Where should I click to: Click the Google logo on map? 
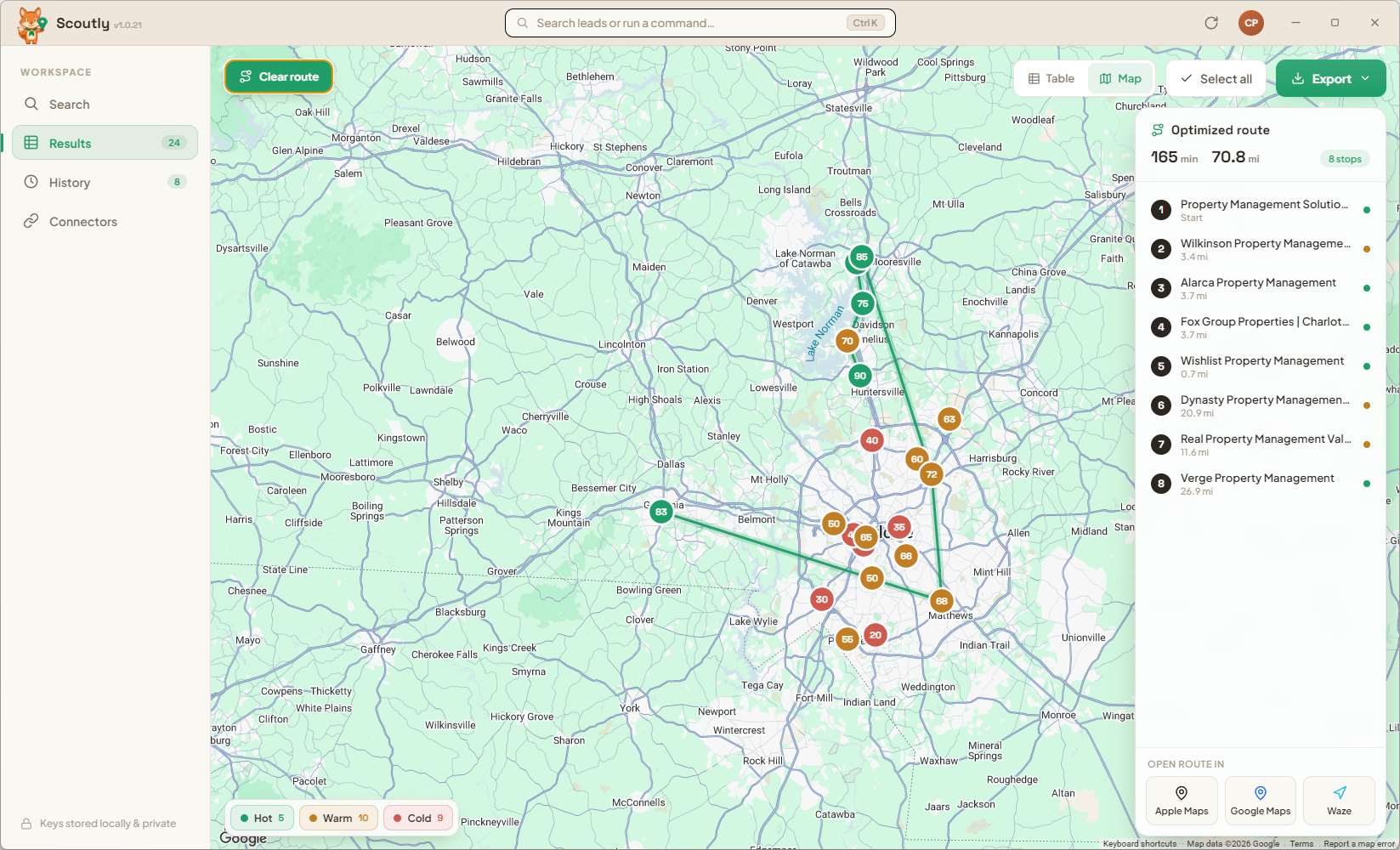pos(243,838)
